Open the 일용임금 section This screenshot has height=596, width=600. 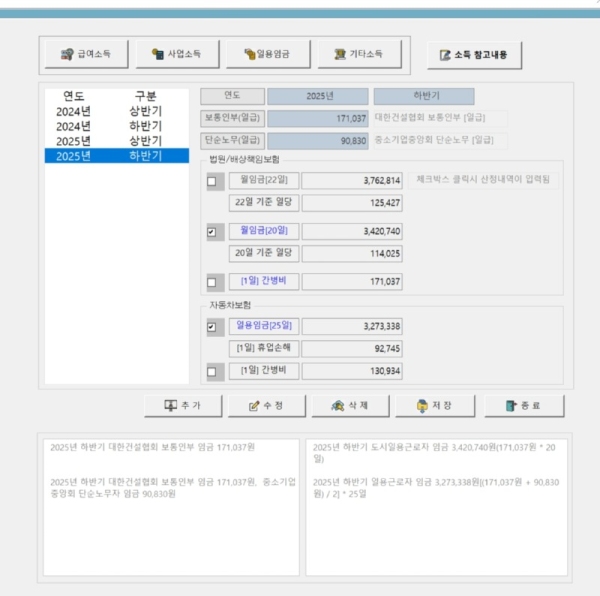pos(268,54)
